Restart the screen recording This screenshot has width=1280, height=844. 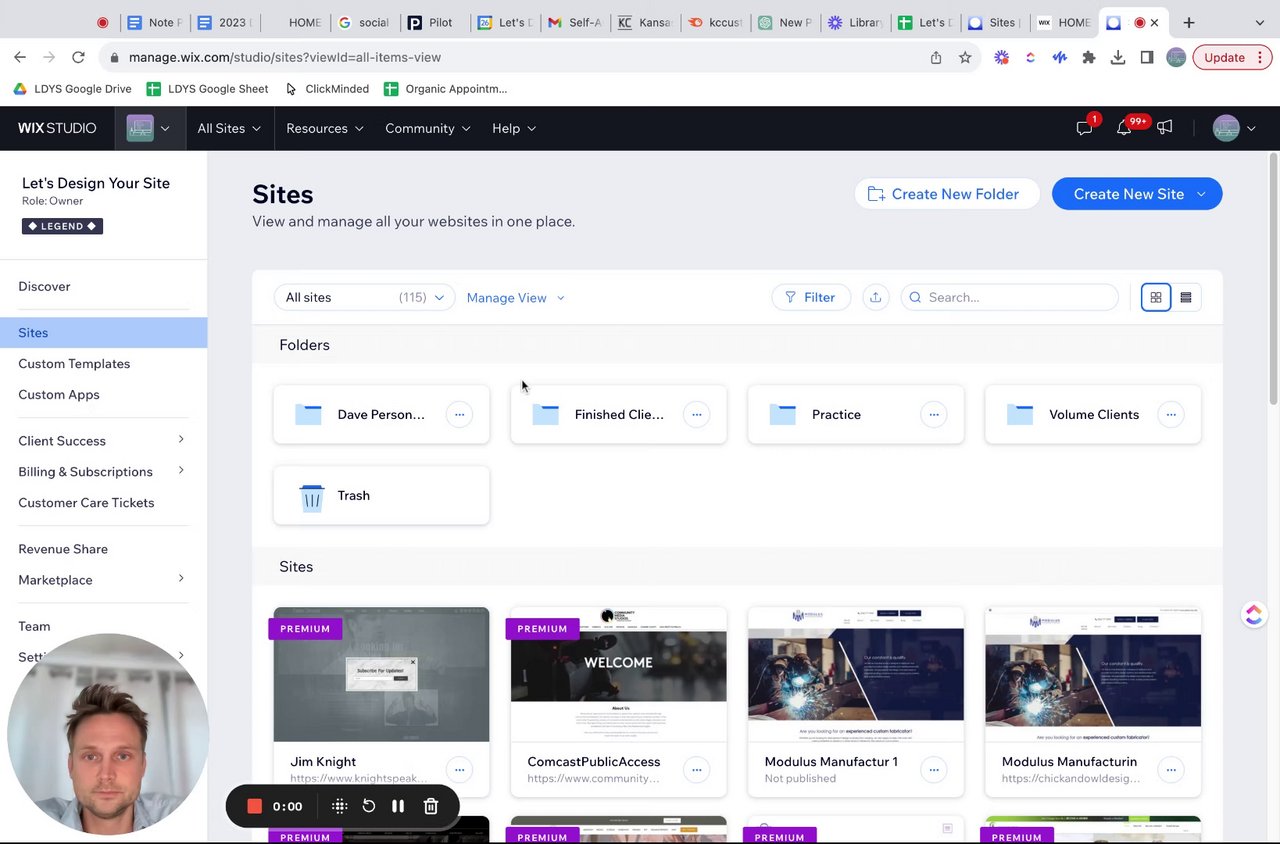pos(368,806)
